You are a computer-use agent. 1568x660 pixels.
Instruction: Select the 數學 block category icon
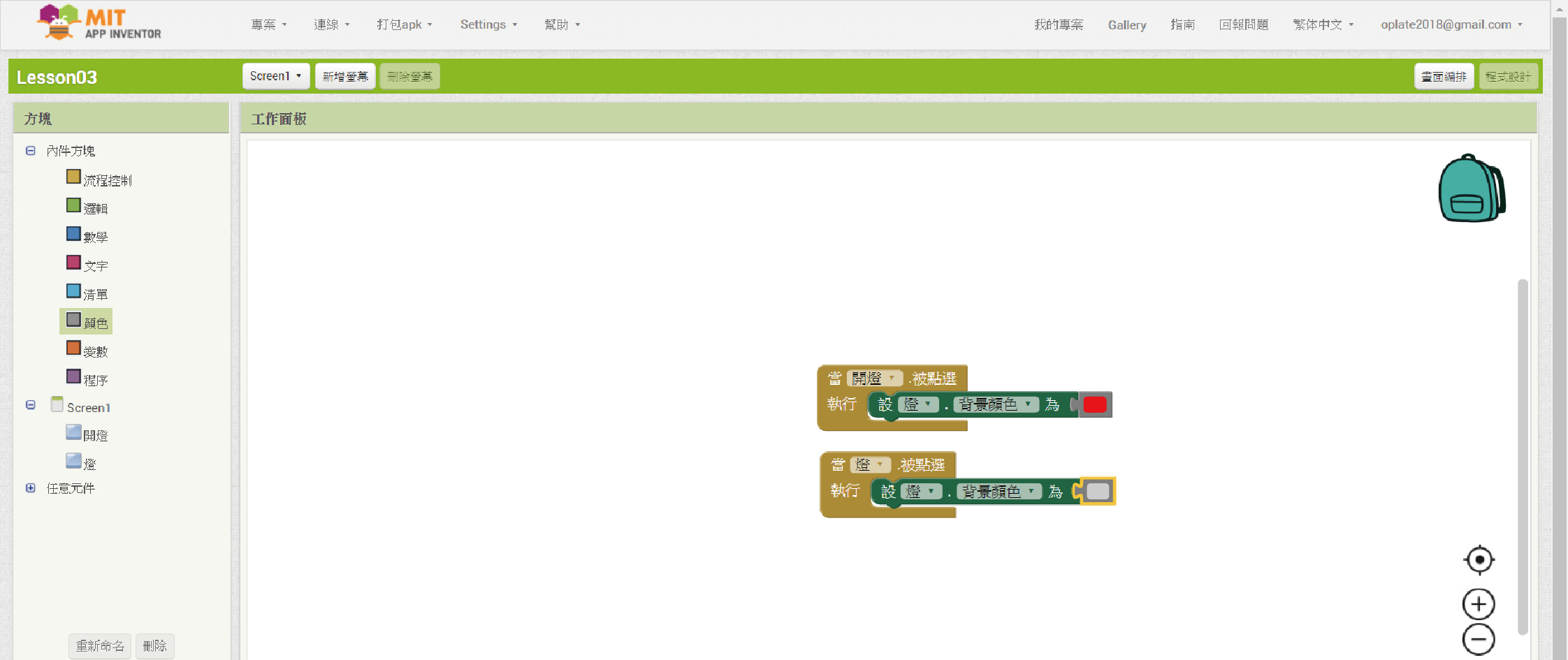click(x=73, y=234)
